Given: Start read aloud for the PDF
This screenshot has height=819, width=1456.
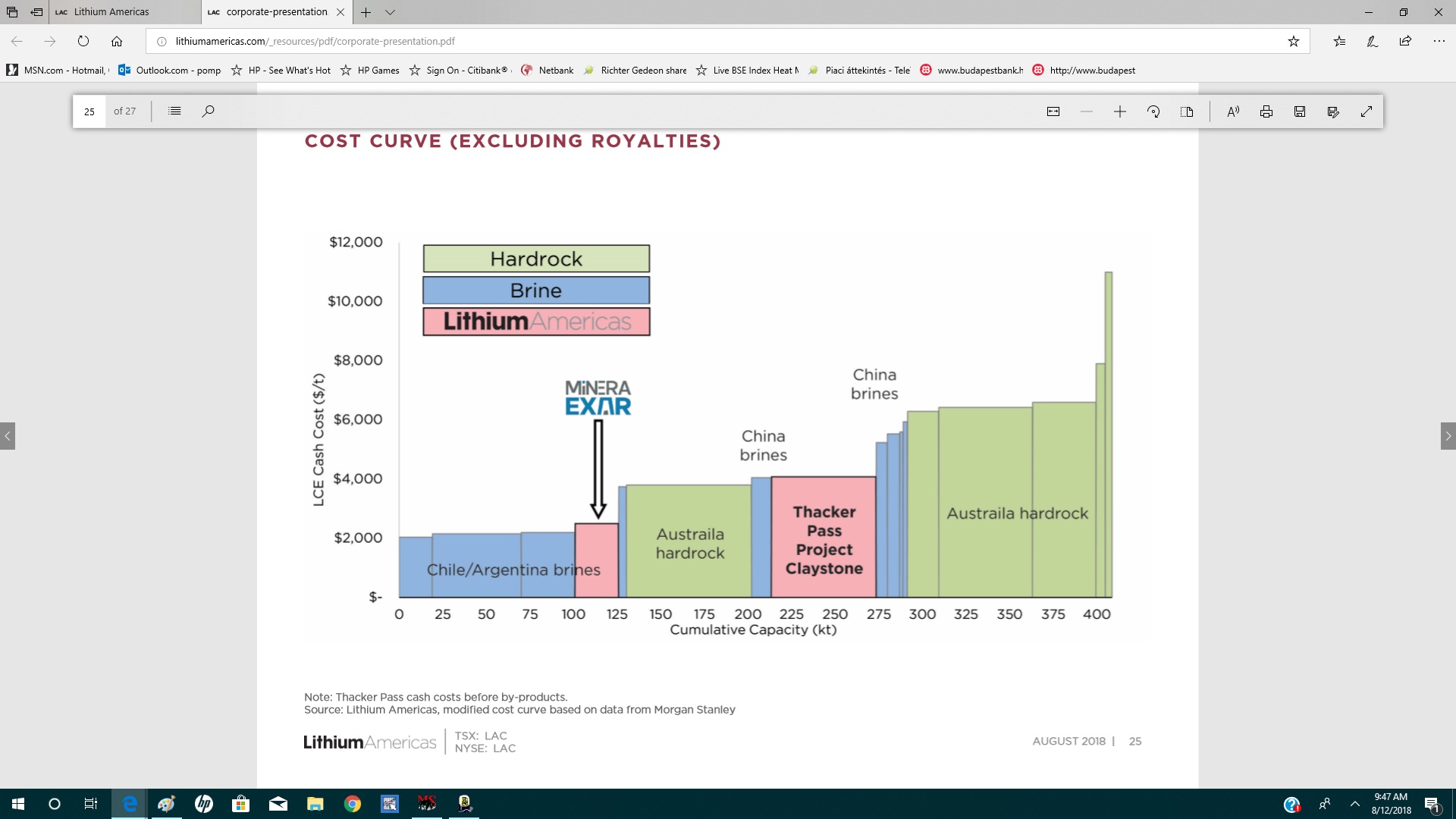Looking at the screenshot, I should tap(1233, 111).
